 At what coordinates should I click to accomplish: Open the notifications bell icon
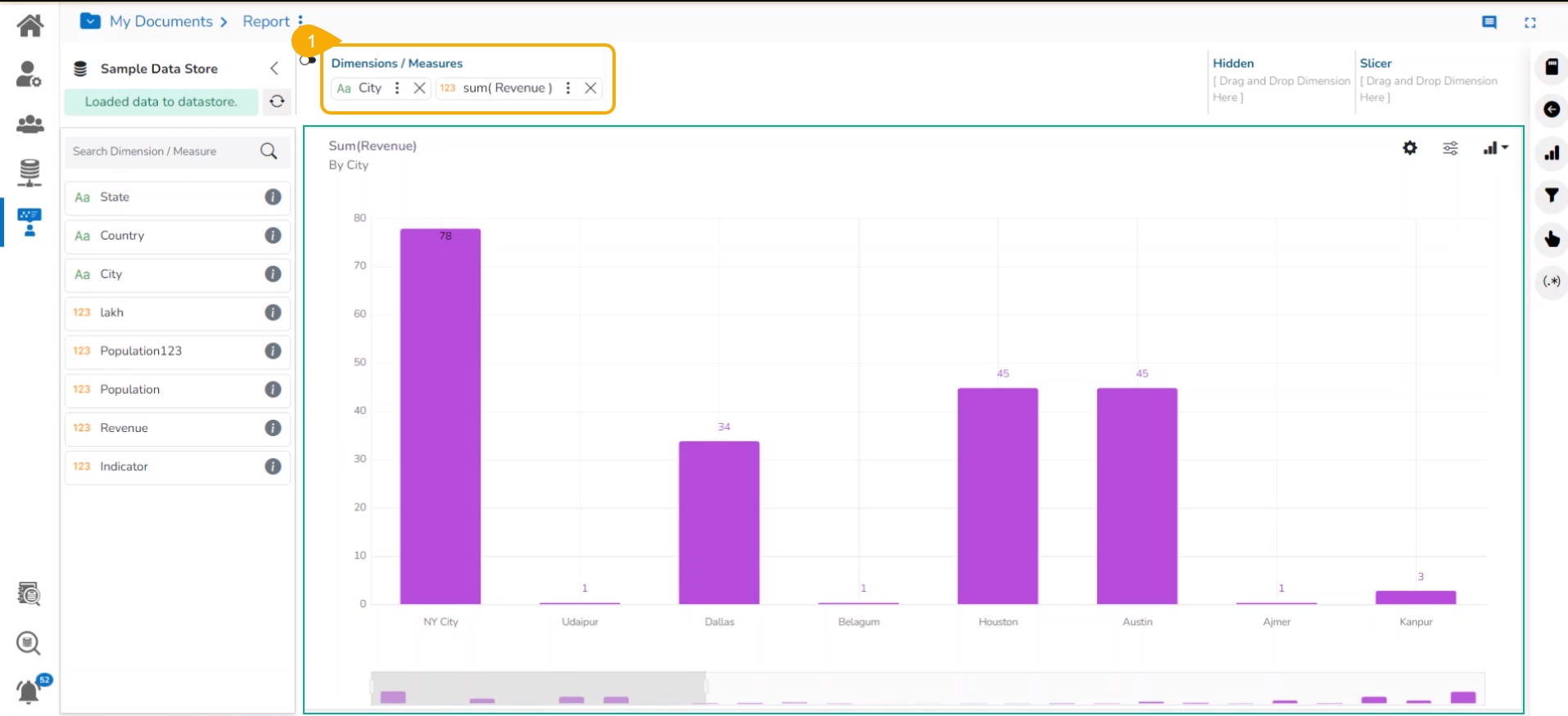point(29,691)
